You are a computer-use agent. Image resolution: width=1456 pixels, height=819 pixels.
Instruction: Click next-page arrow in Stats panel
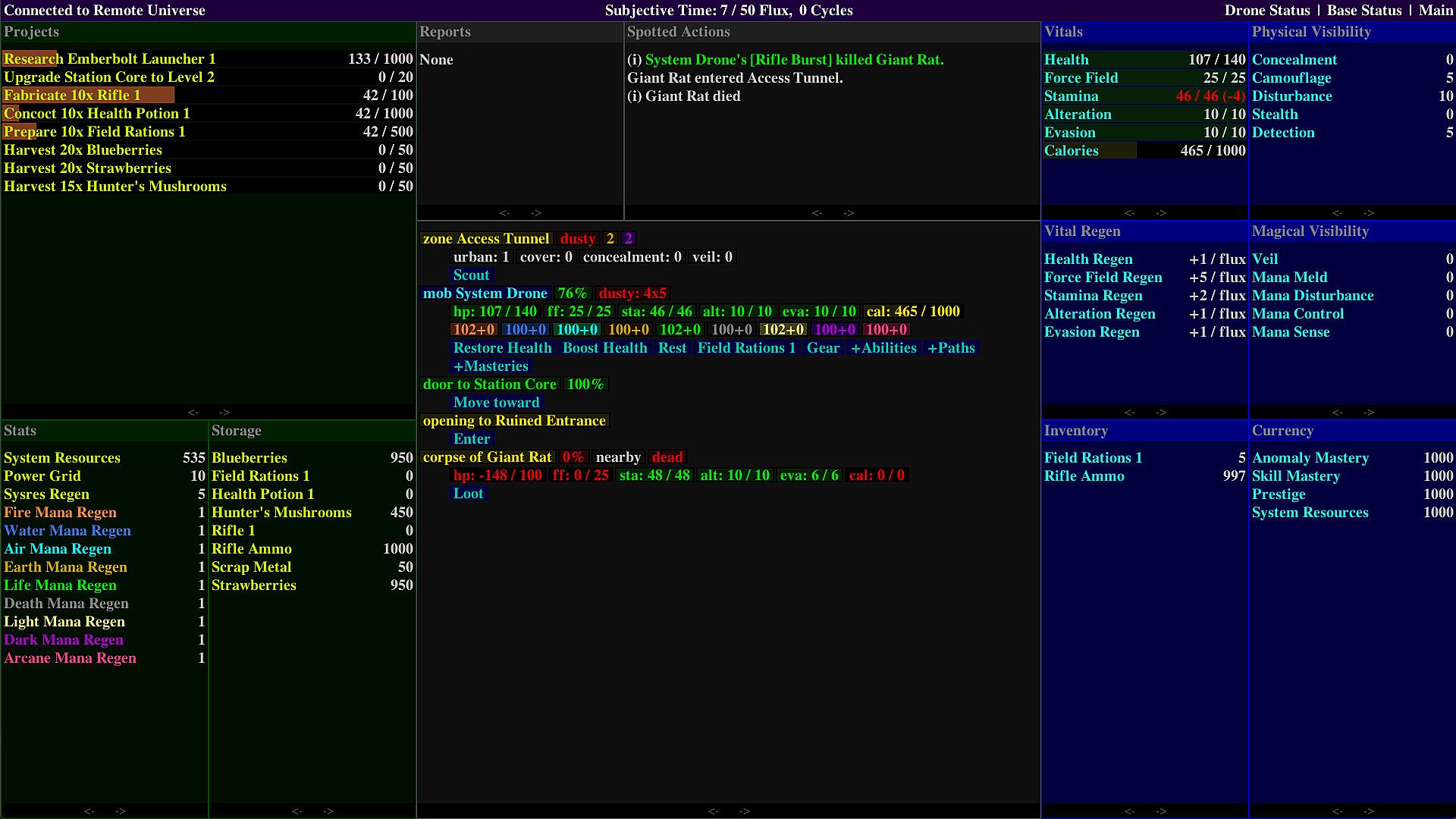(x=121, y=811)
